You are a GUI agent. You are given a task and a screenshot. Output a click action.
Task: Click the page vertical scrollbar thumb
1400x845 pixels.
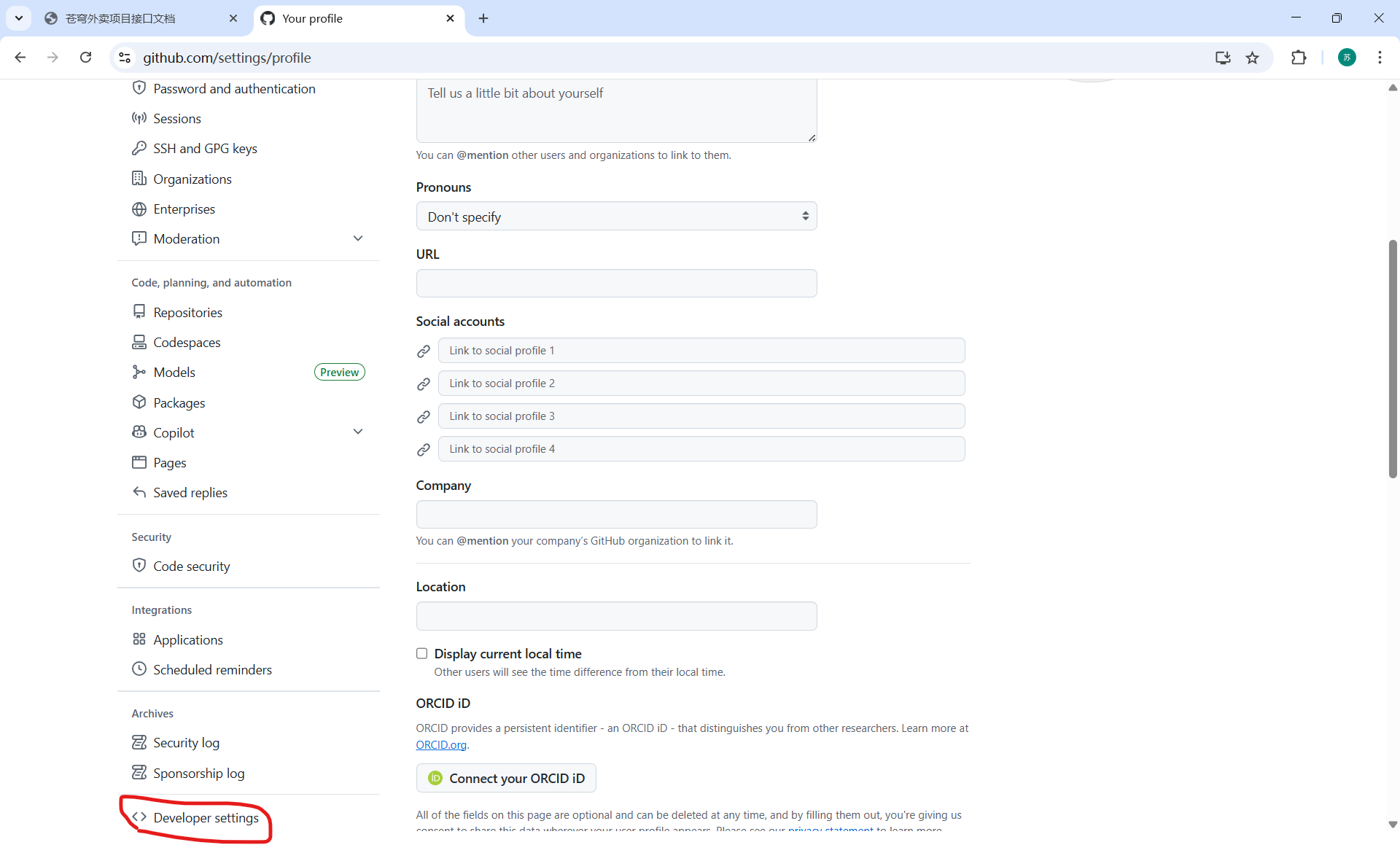click(x=1392, y=357)
